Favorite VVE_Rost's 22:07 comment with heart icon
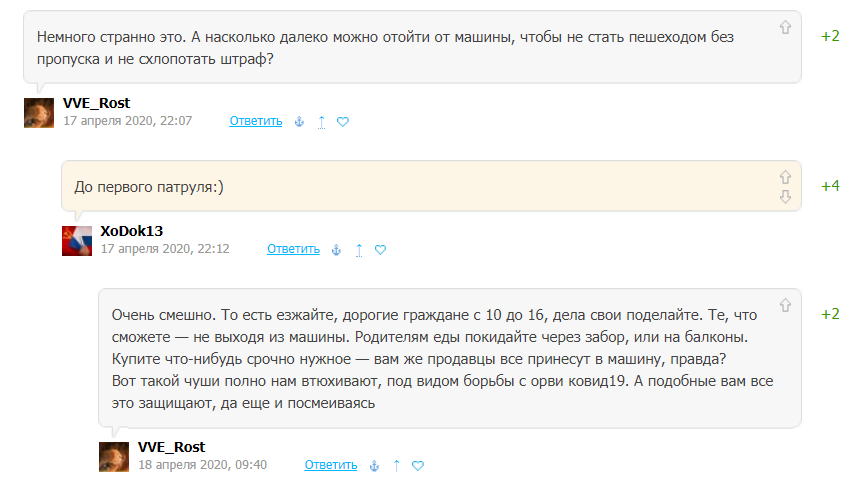Viewport: 857px width, 482px height. [x=343, y=122]
